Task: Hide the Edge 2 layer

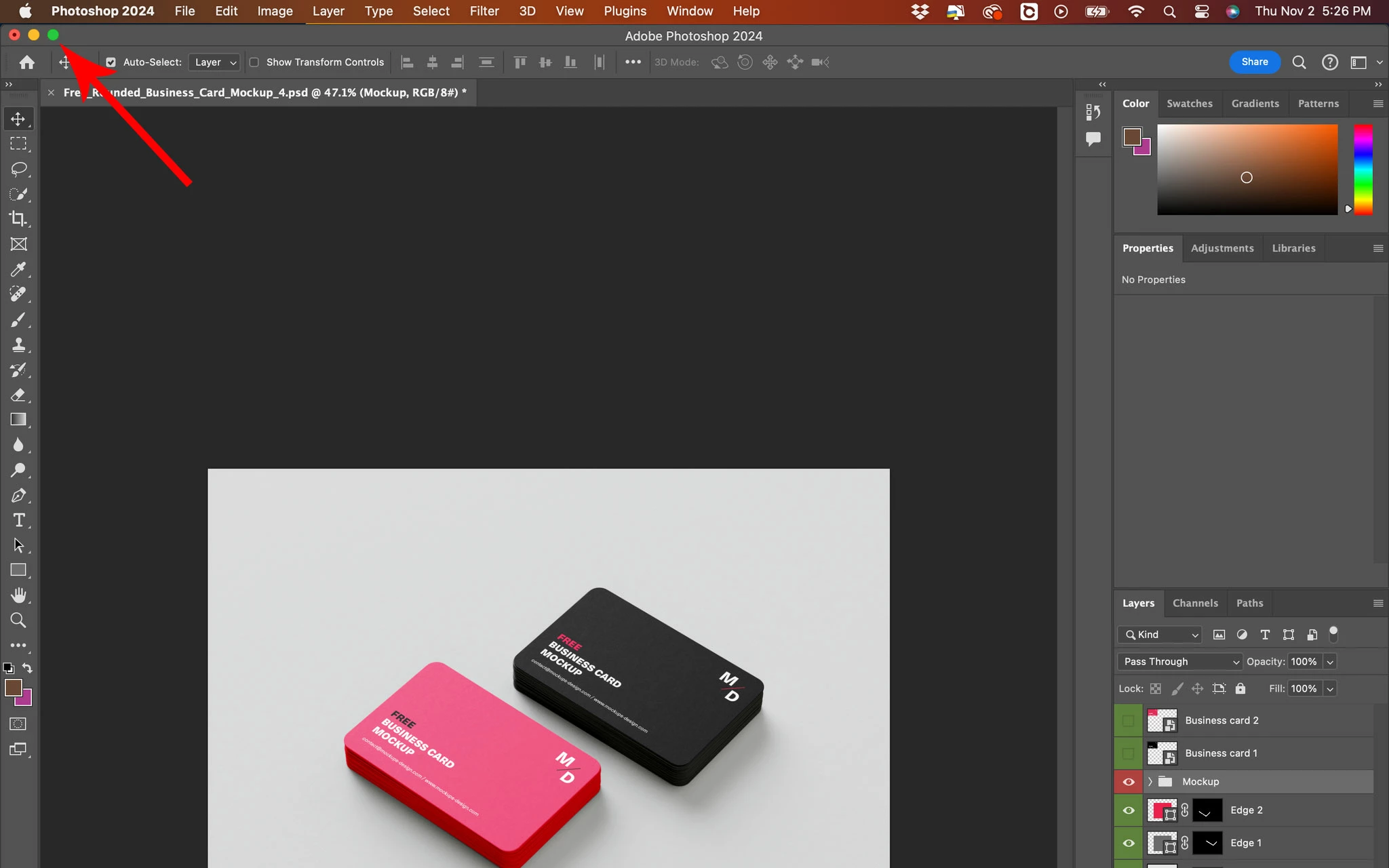Action: pos(1129,810)
